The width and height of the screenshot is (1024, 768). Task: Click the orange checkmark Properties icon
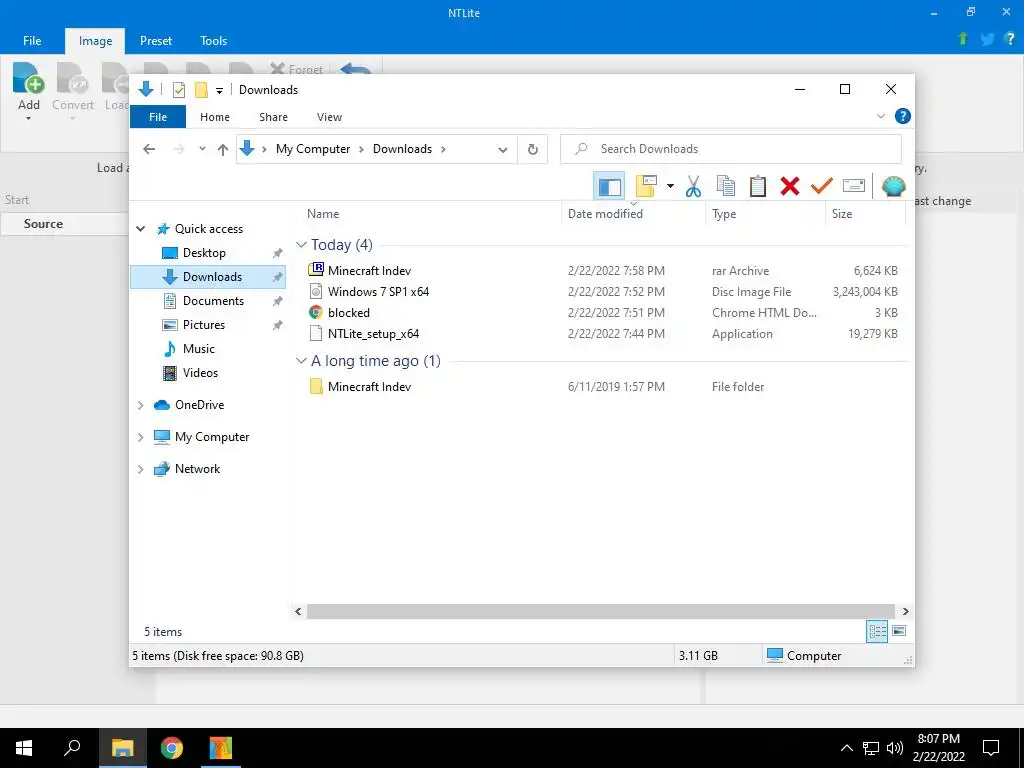coord(822,186)
